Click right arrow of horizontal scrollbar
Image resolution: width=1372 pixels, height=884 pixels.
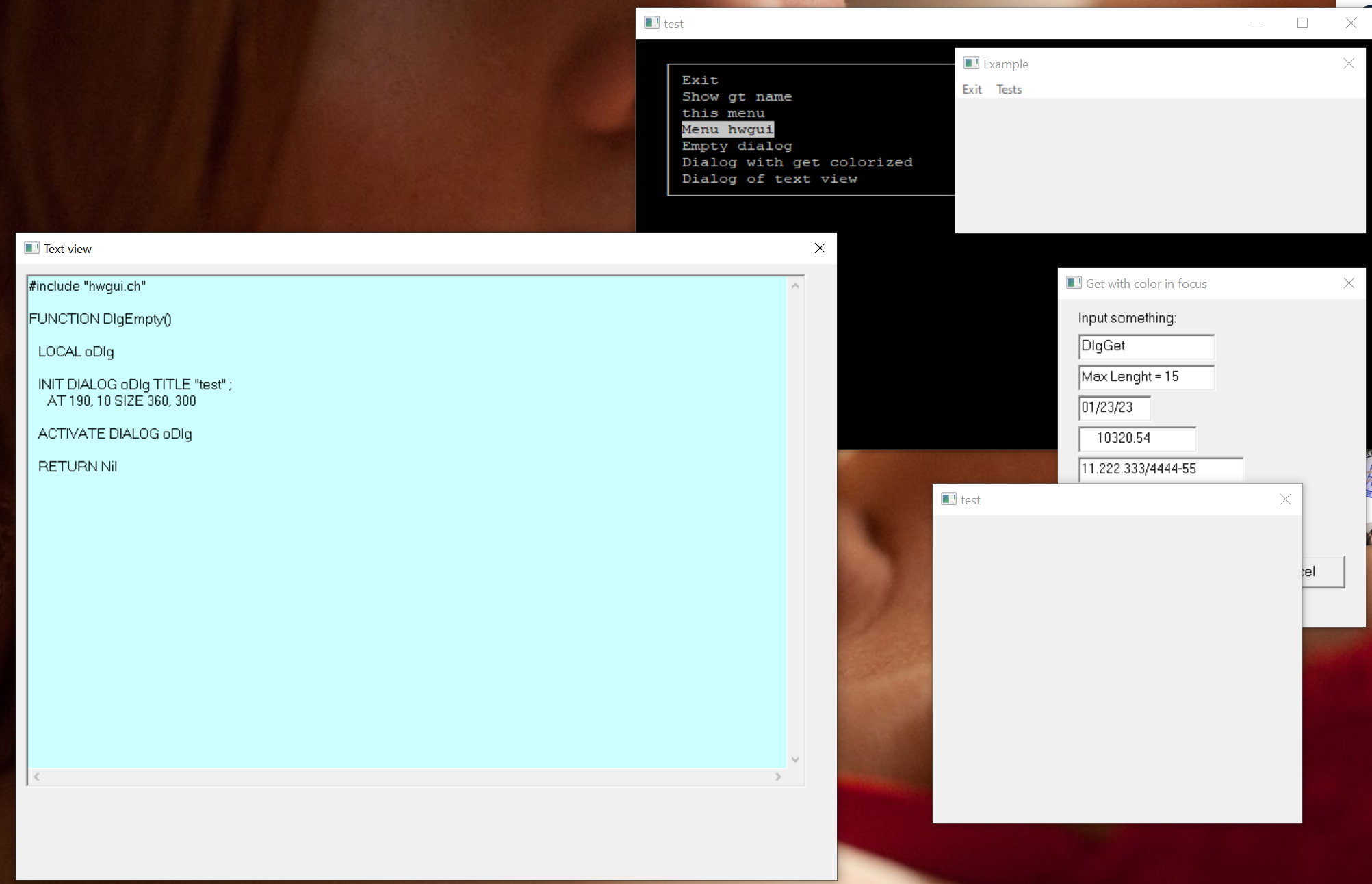tap(778, 777)
